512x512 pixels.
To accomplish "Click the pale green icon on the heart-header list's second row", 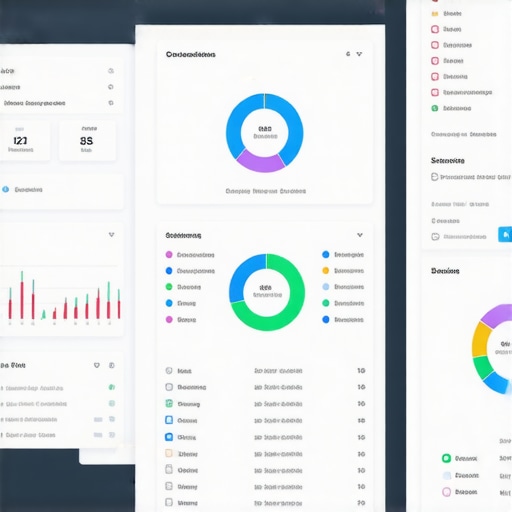I will point(112,403).
